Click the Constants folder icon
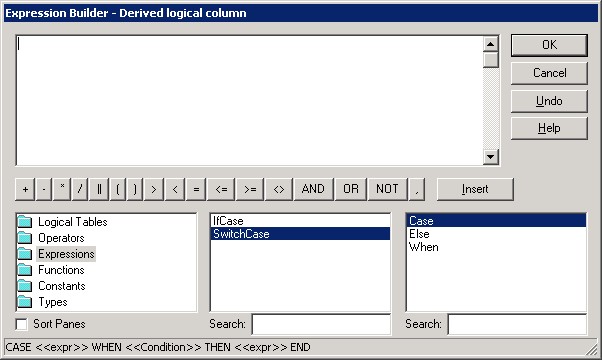The width and height of the screenshot is (602, 360). pos(25,286)
